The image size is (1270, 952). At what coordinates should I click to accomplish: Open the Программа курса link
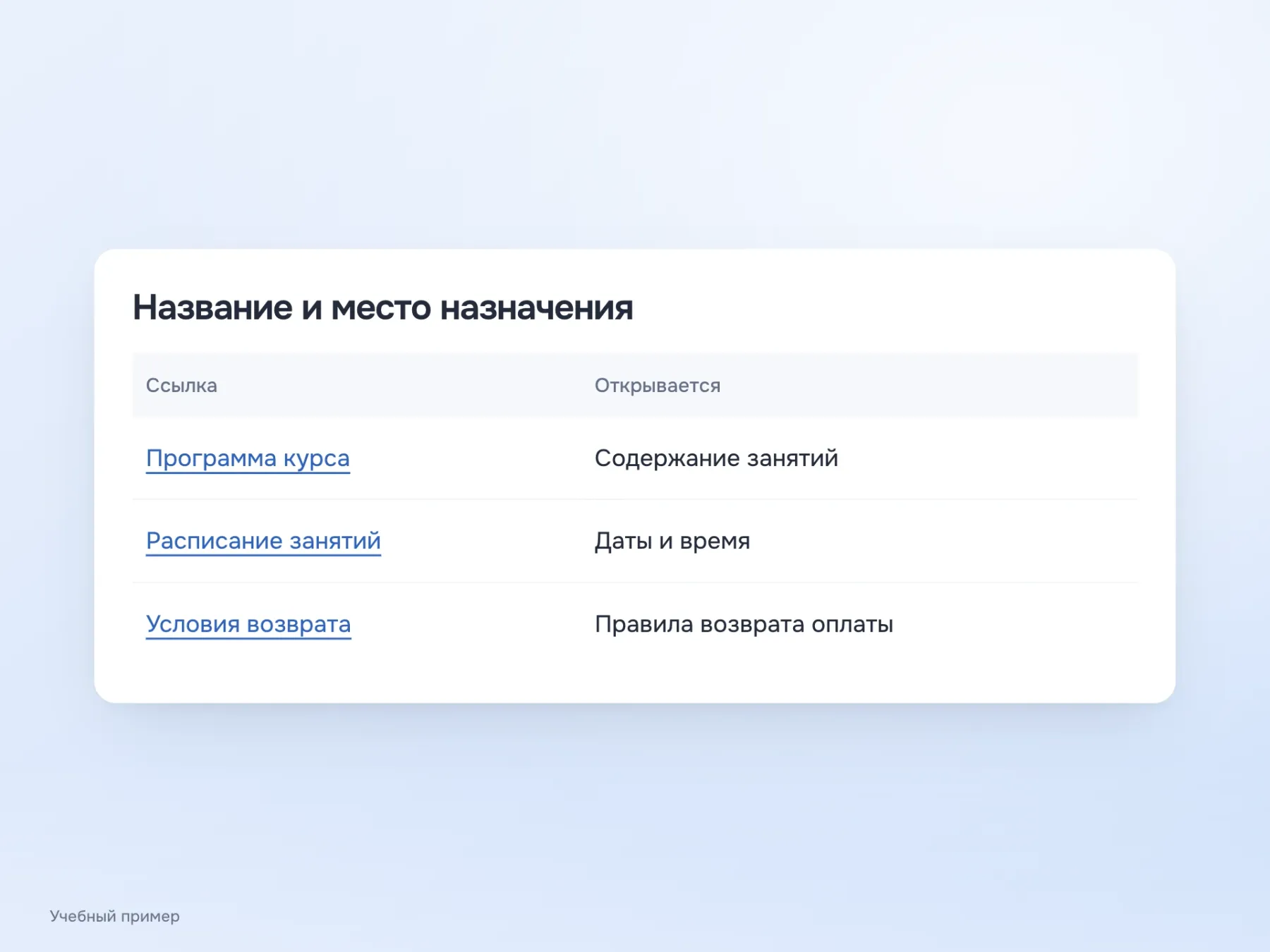pyautogui.click(x=248, y=458)
